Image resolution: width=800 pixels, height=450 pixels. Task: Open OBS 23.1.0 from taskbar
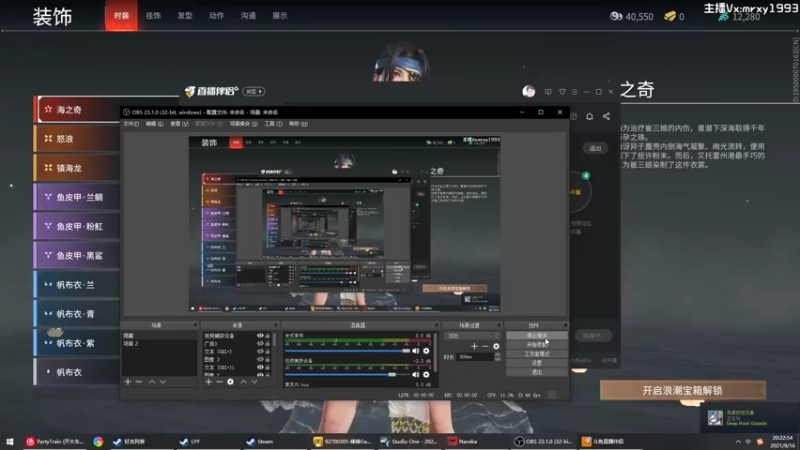(544, 441)
